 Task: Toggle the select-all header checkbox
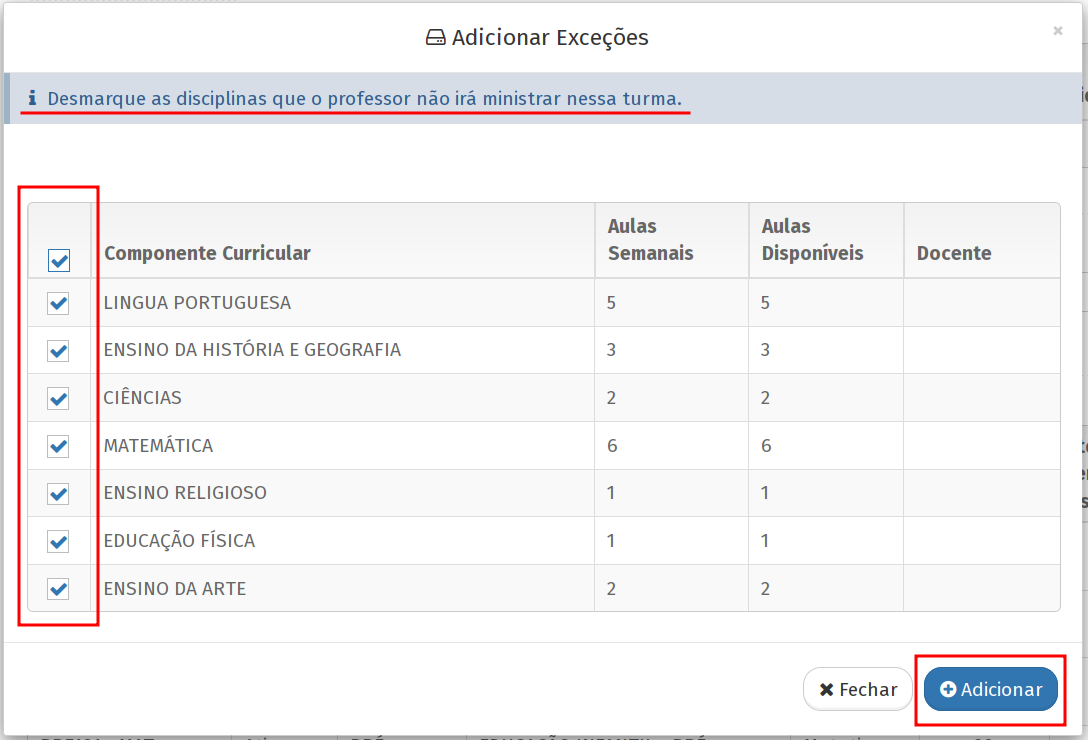(59, 261)
